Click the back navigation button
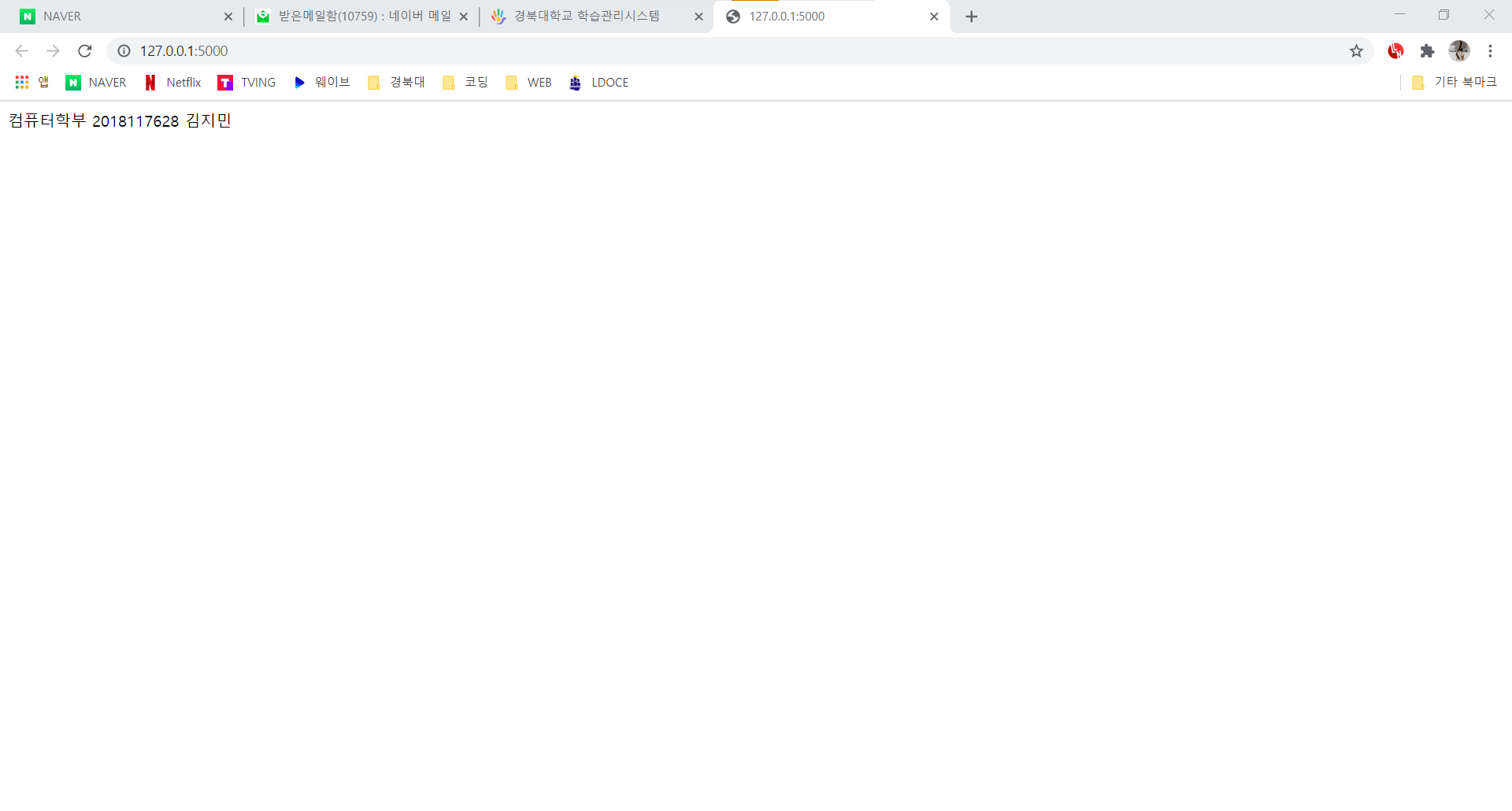 21,50
